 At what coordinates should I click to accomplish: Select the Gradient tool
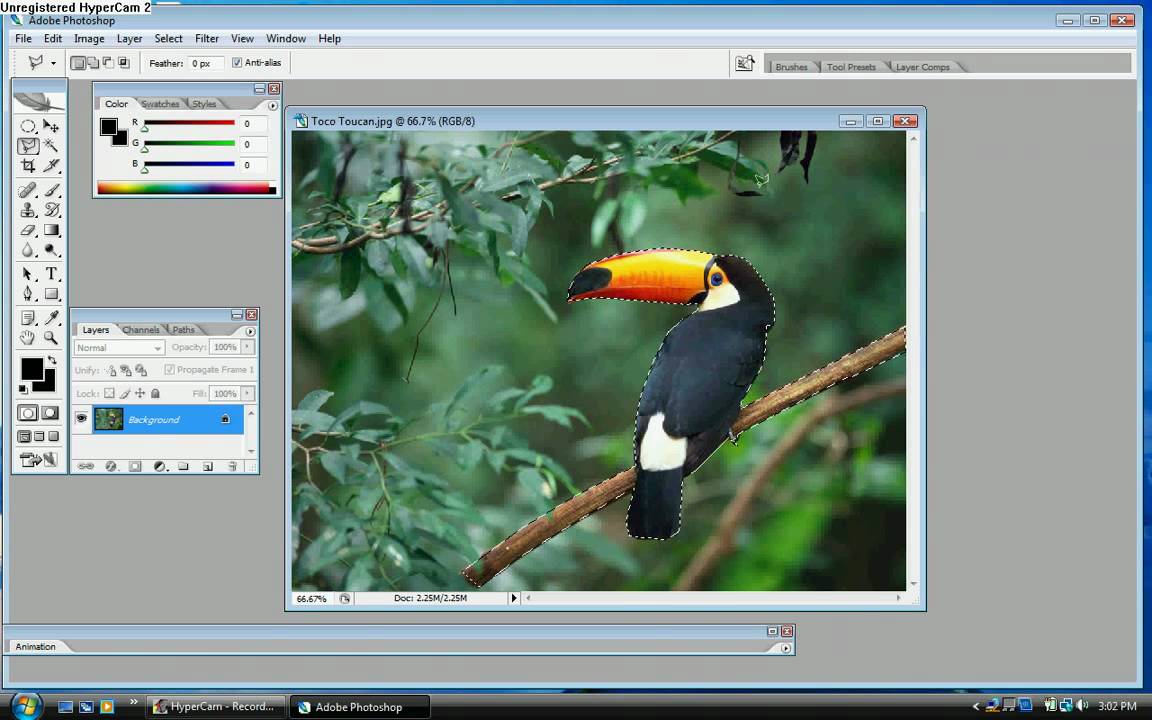click(x=51, y=230)
